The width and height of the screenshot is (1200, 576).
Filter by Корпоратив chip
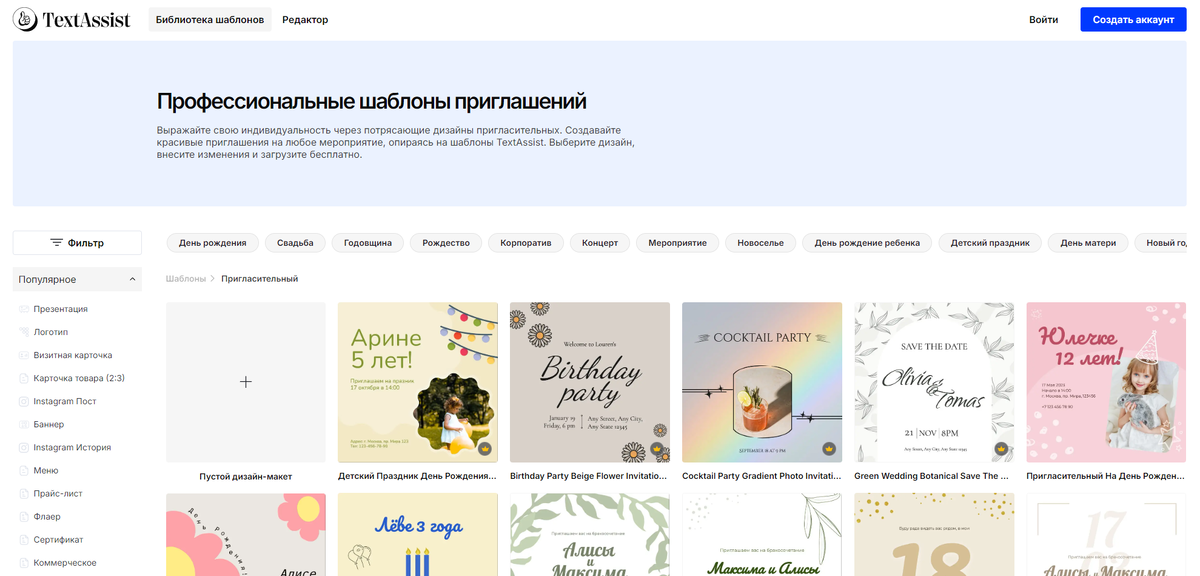[526, 243]
